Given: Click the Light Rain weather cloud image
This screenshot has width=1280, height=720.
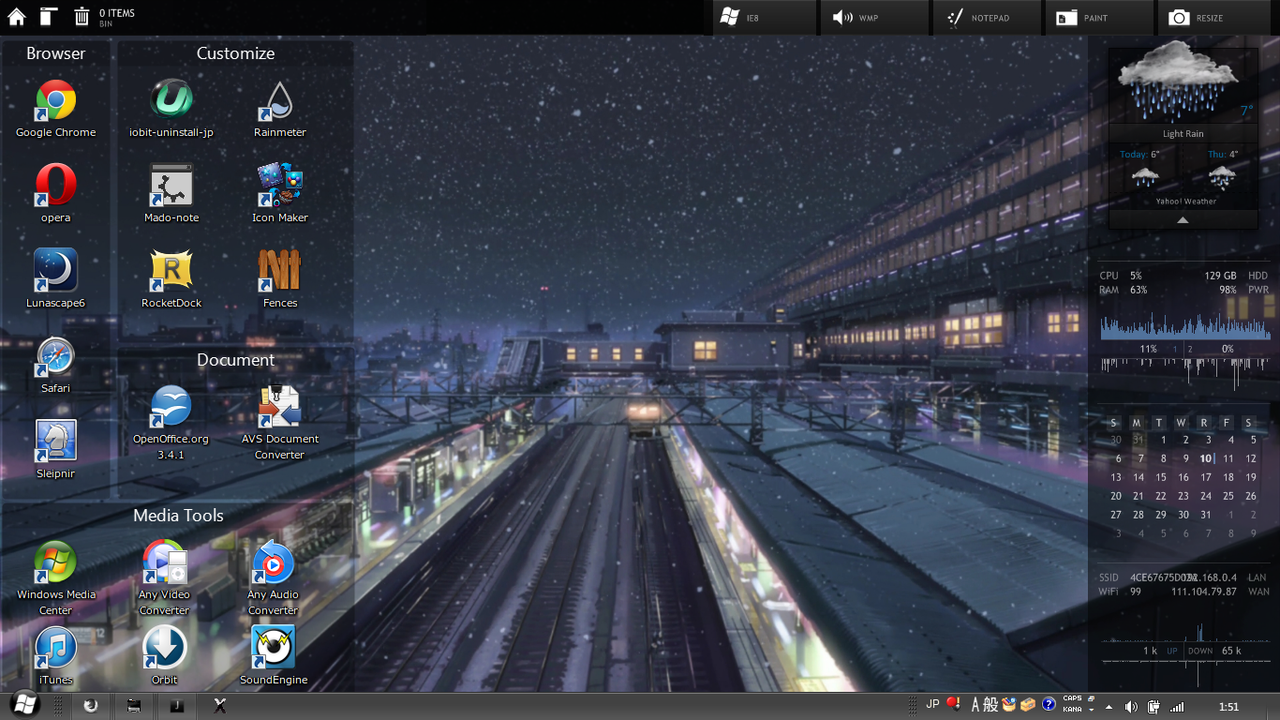Looking at the screenshot, I should (1179, 80).
